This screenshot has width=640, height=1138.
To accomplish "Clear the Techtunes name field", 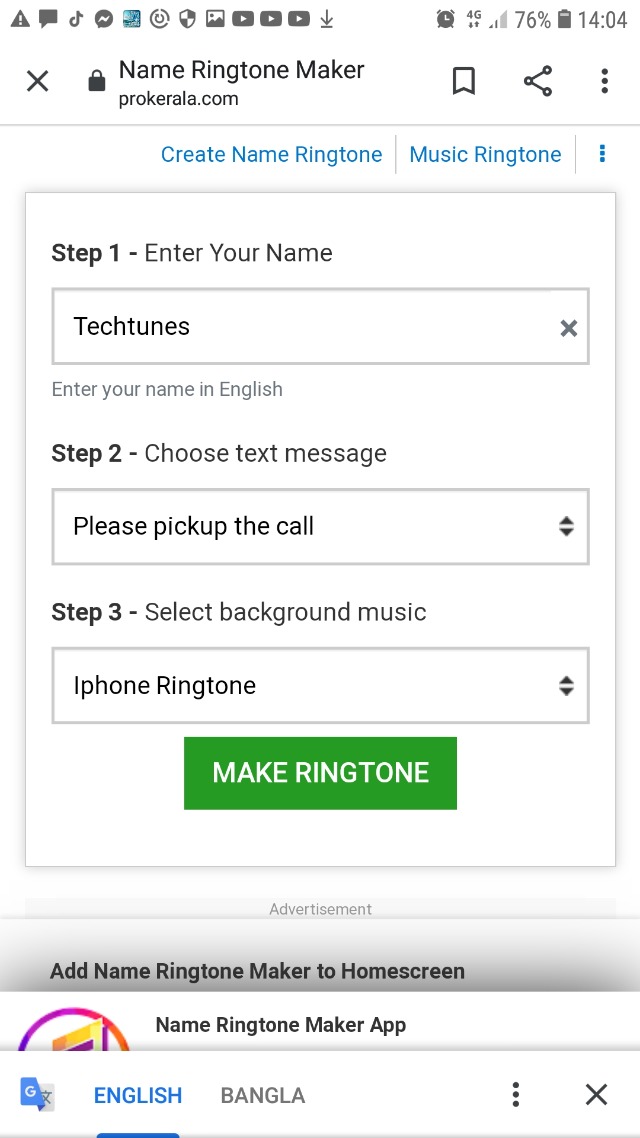I will 569,328.
